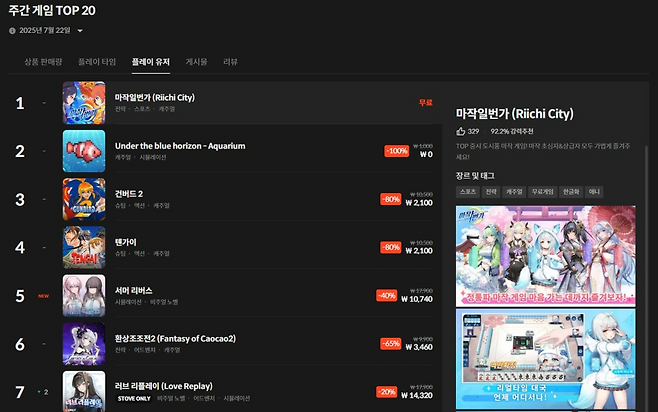Select the 애니 tag
This screenshot has width=658, height=412.
pos(594,192)
